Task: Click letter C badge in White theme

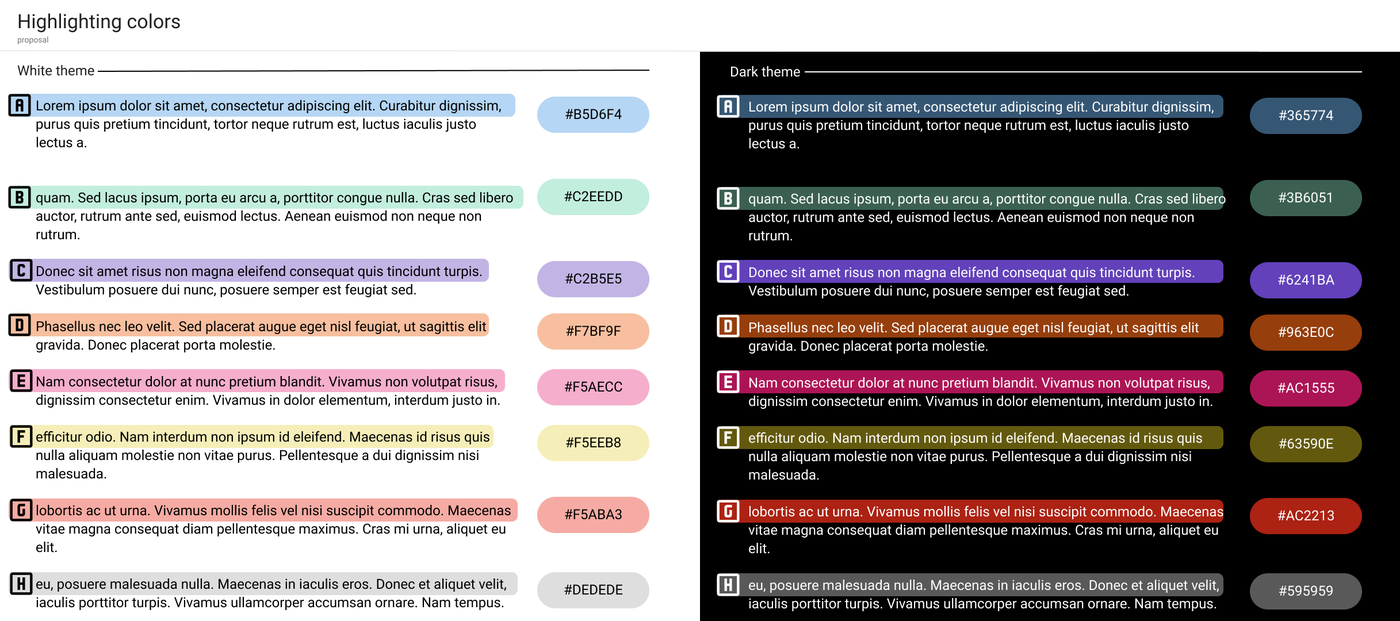Action: pos(20,270)
